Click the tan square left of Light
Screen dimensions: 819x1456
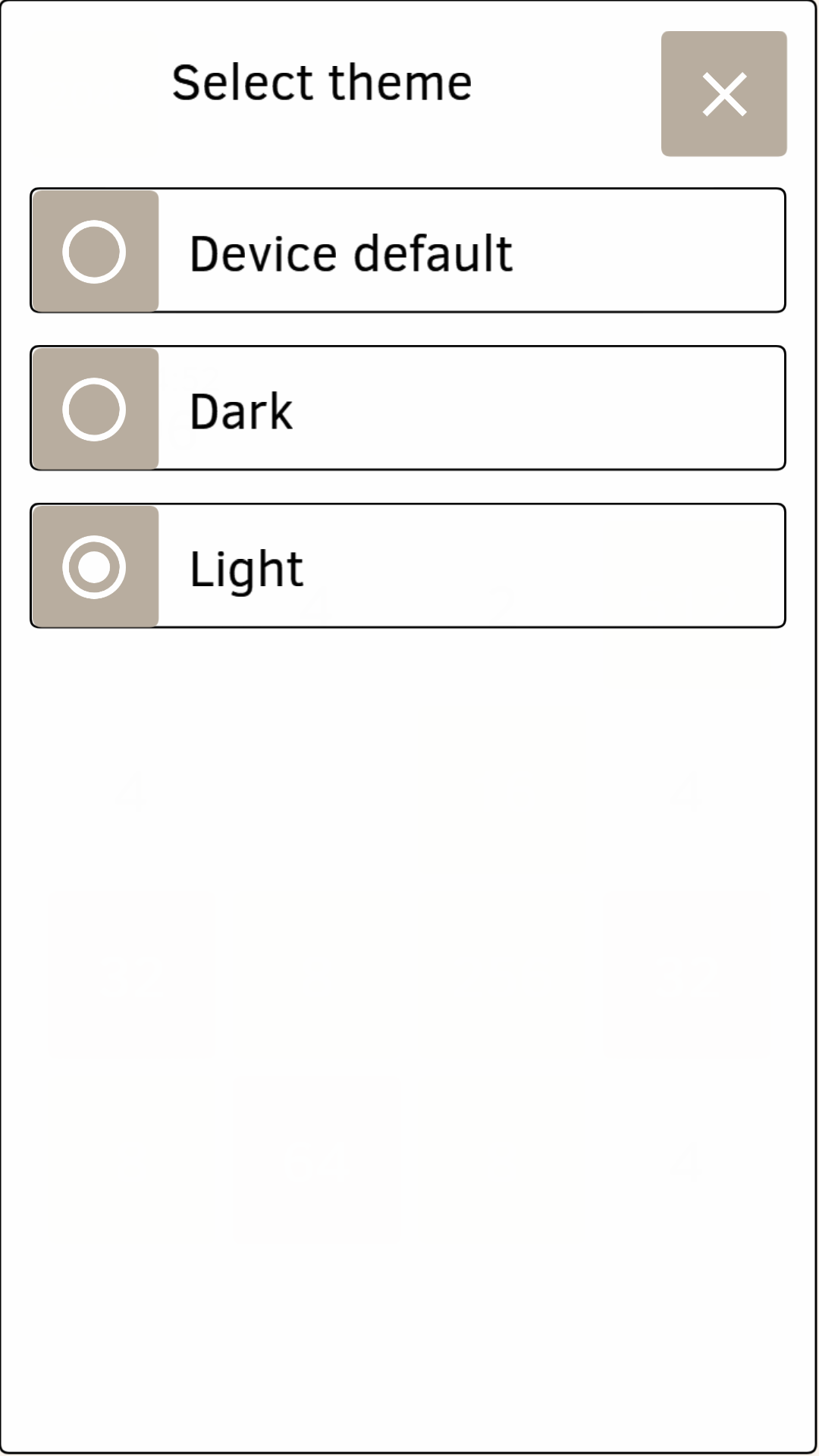[x=96, y=566]
